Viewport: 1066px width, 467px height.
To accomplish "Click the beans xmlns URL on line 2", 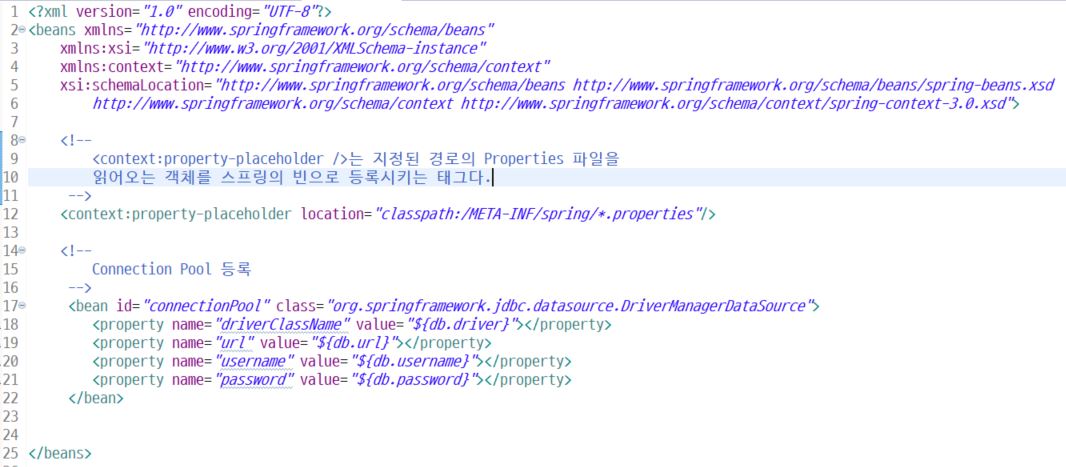I will point(315,31).
